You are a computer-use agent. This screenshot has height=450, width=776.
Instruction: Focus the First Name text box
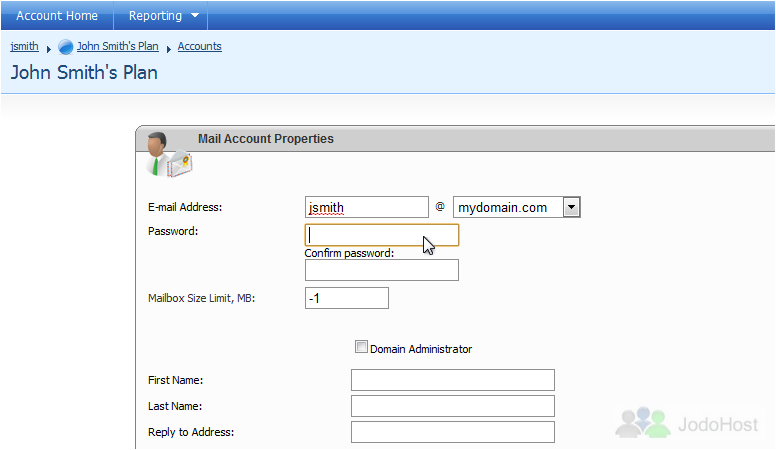click(x=453, y=380)
